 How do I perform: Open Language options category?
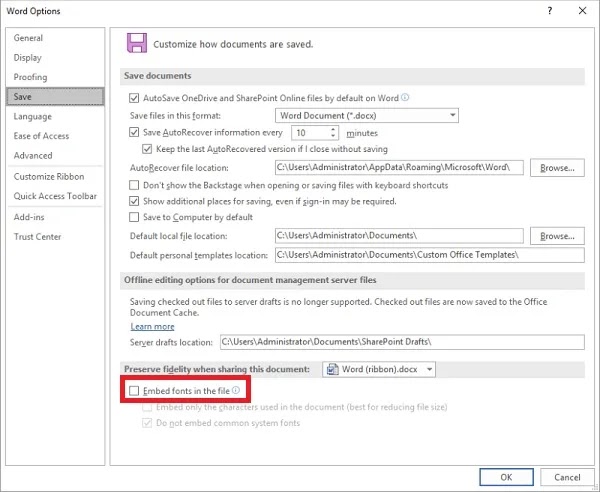click(x=55, y=116)
